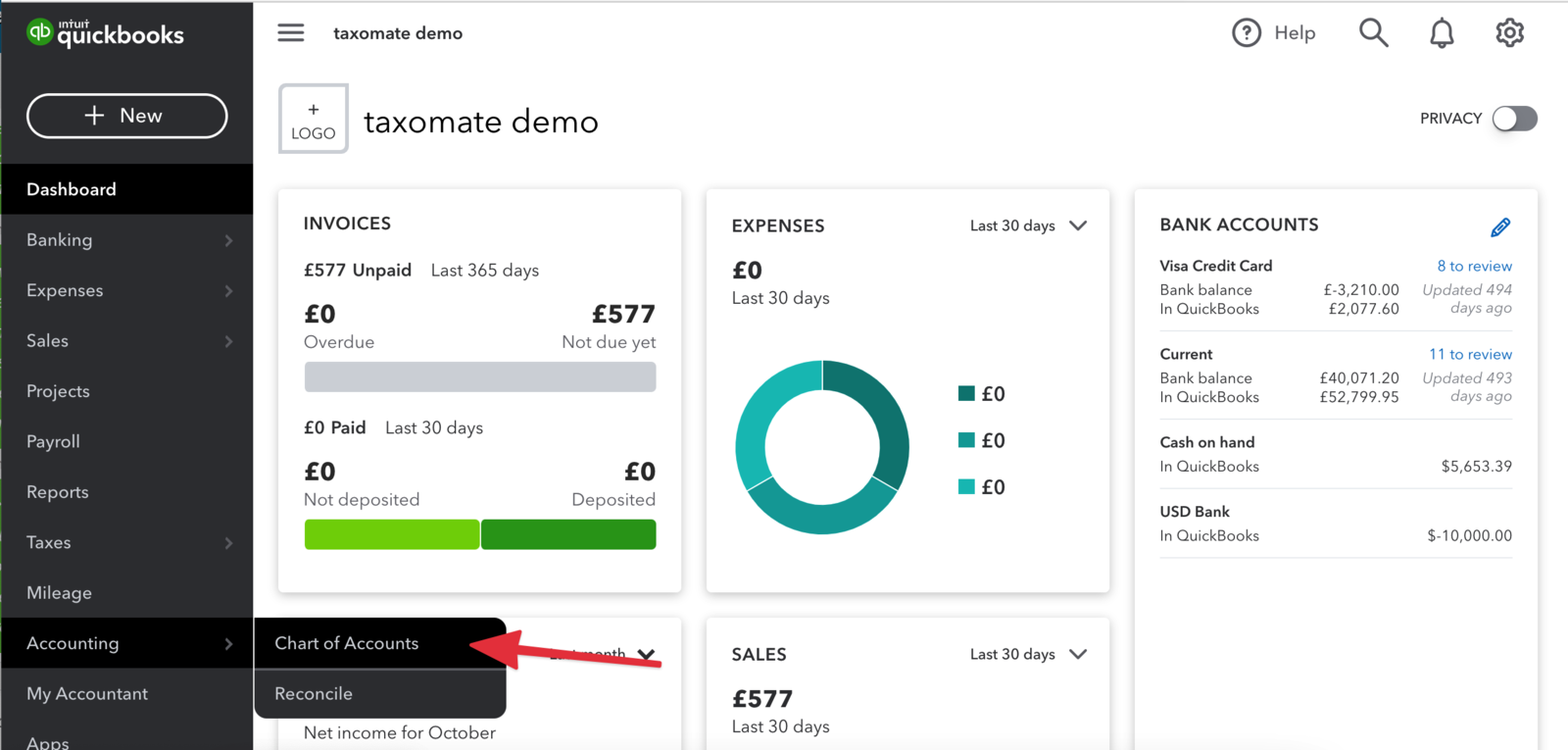
Task: Open Reports in sidebar
Action: [x=127, y=492]
